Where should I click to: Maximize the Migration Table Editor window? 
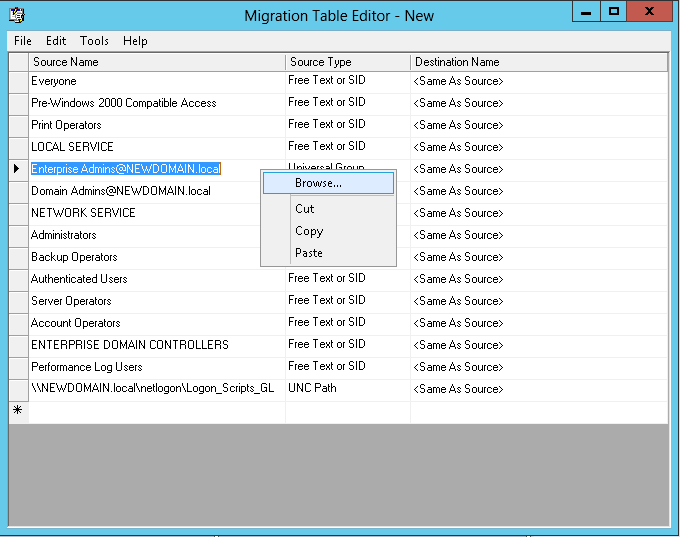(x=614, y=11)
